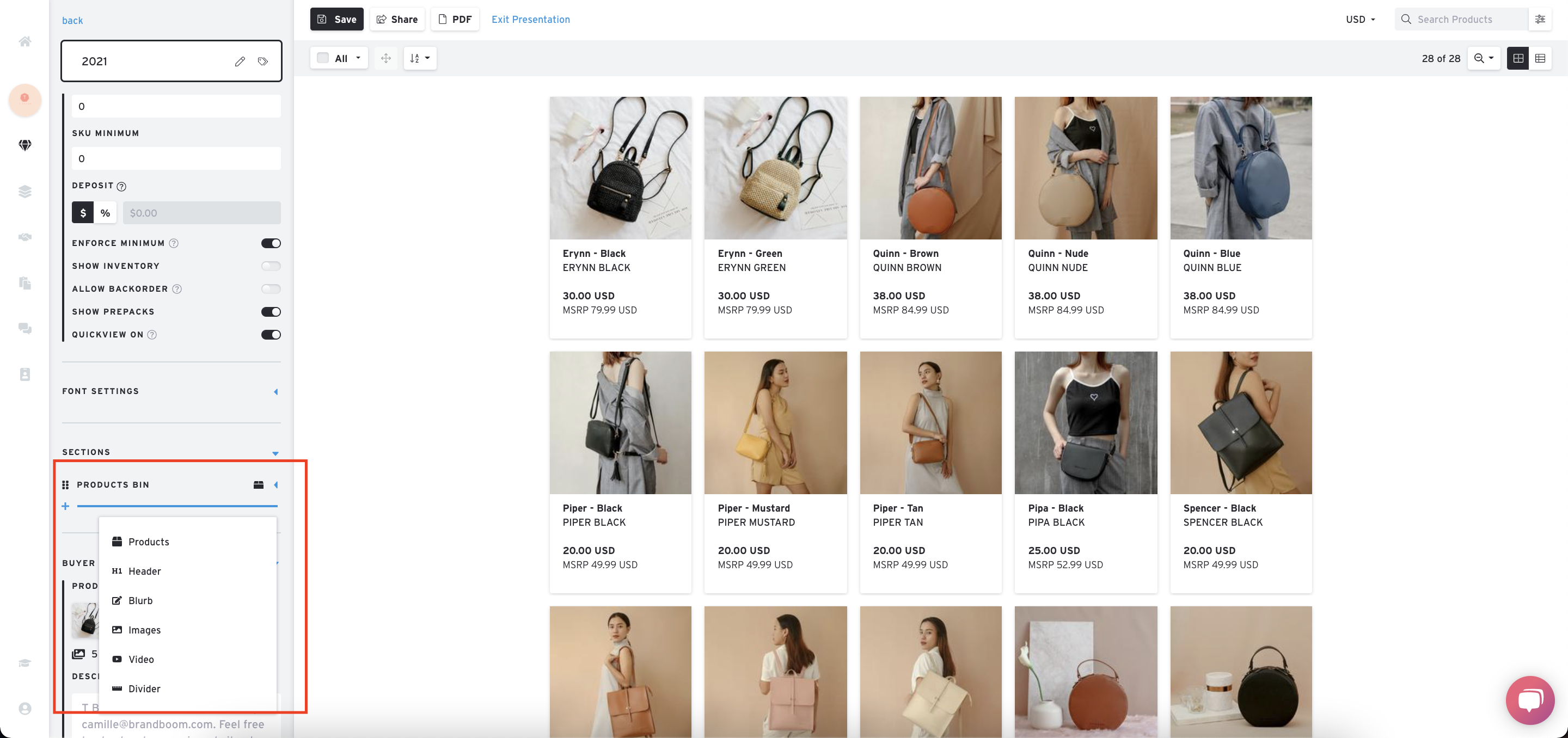This screenshot has height=738, width=1568.
Task: Export presentation as PDF
Action: (455, 20)
